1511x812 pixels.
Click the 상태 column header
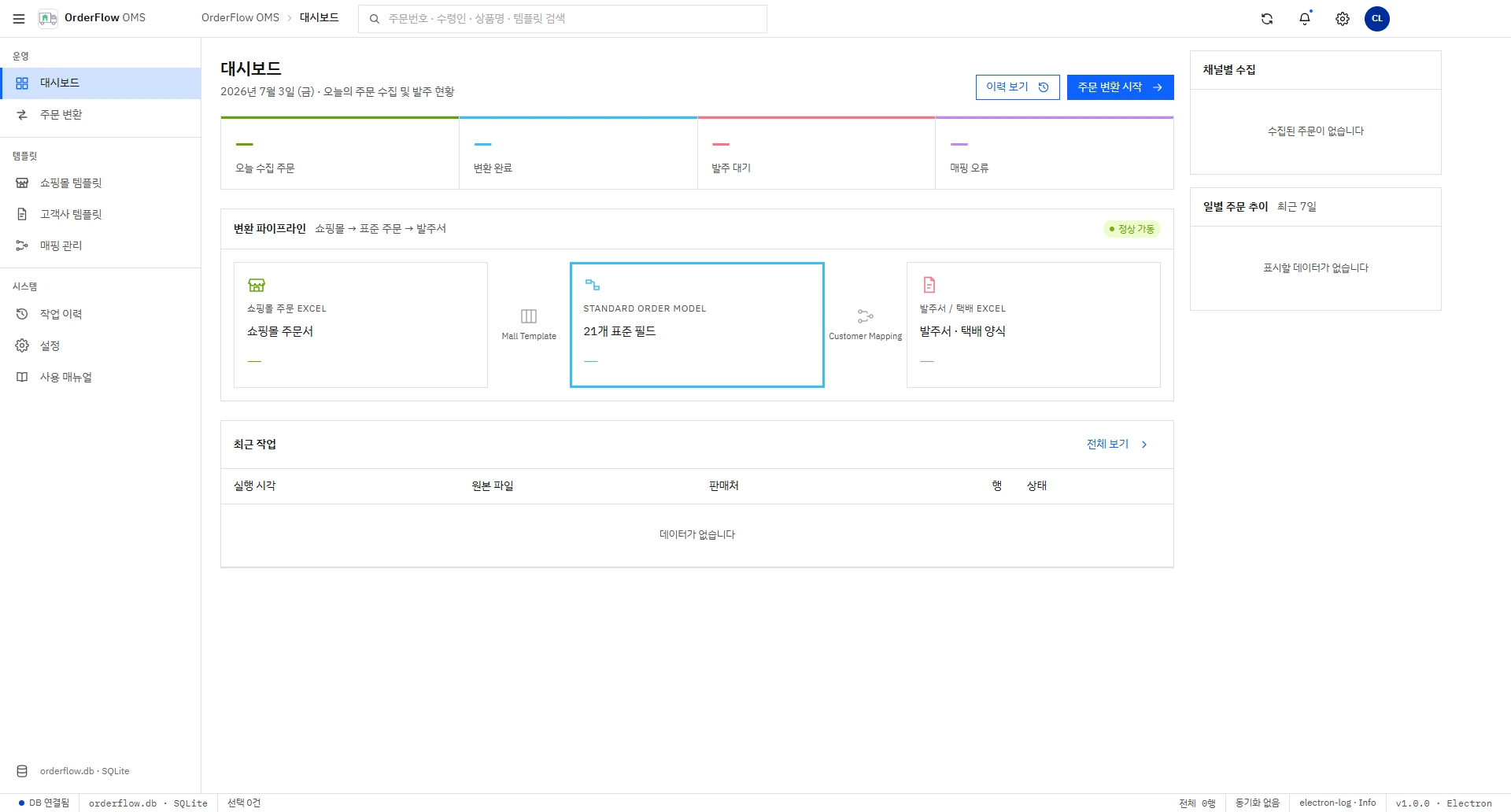click(x=1037, y=486)
